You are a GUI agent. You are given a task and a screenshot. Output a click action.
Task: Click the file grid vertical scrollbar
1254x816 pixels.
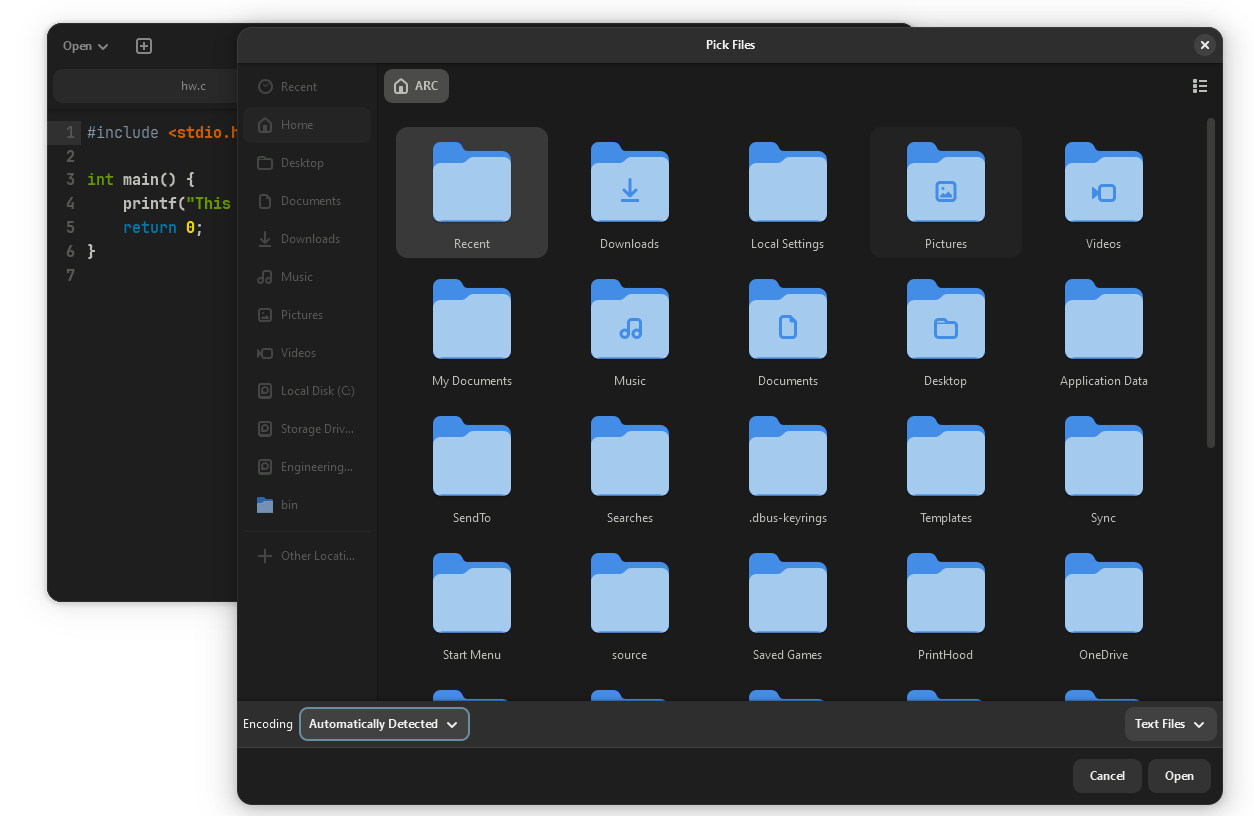pyautogui.click(x=1211, y=283)
